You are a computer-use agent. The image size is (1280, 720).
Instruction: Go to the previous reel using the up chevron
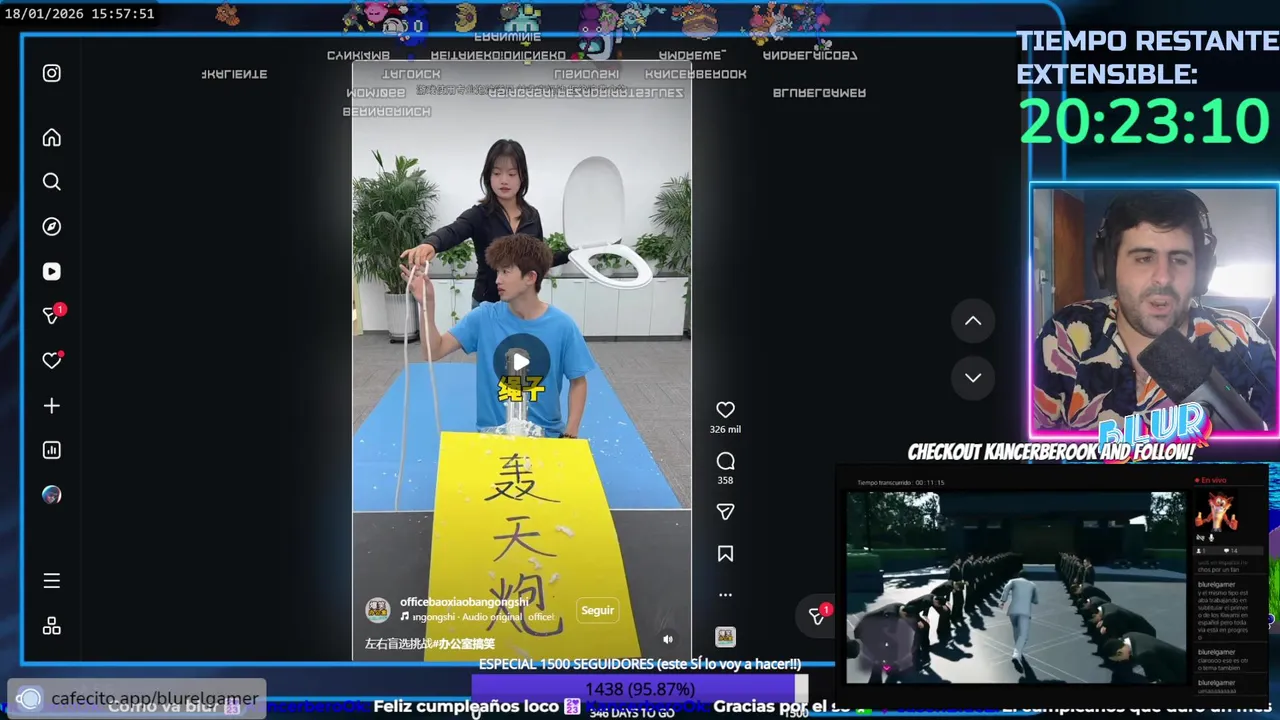973,321
